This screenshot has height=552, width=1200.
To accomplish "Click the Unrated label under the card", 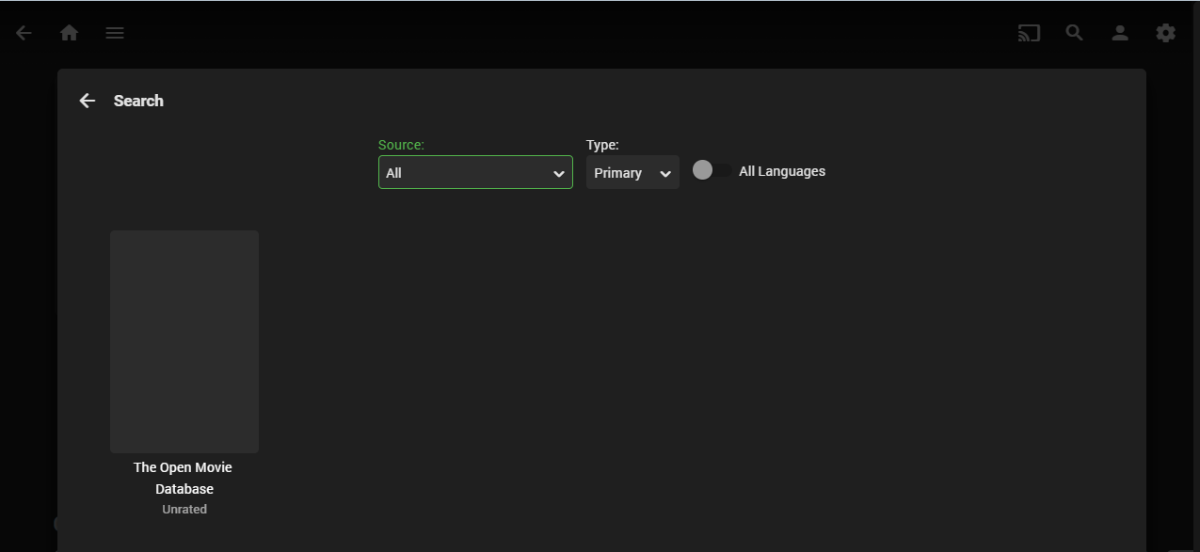I will 184,509.
